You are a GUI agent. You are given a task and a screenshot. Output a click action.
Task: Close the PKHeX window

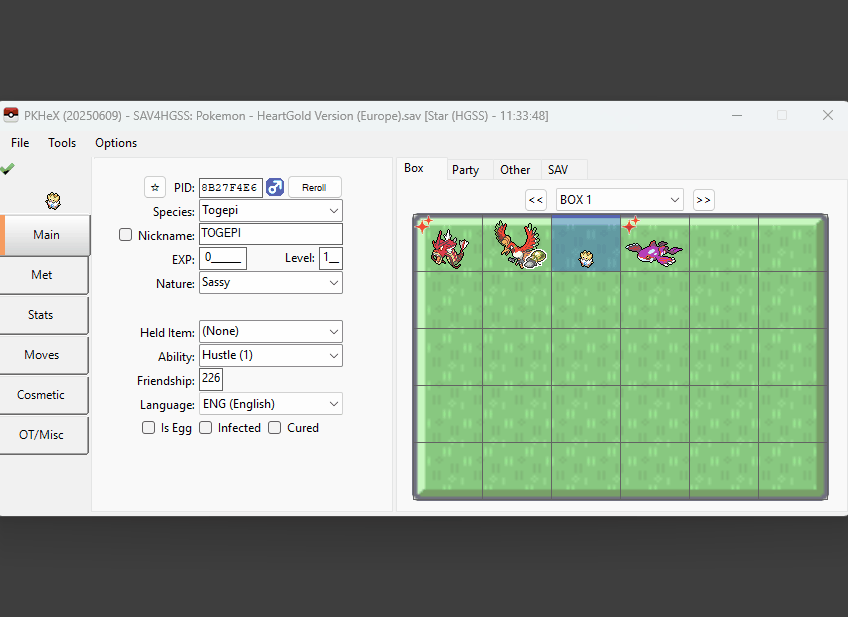[x=827, y=115]
